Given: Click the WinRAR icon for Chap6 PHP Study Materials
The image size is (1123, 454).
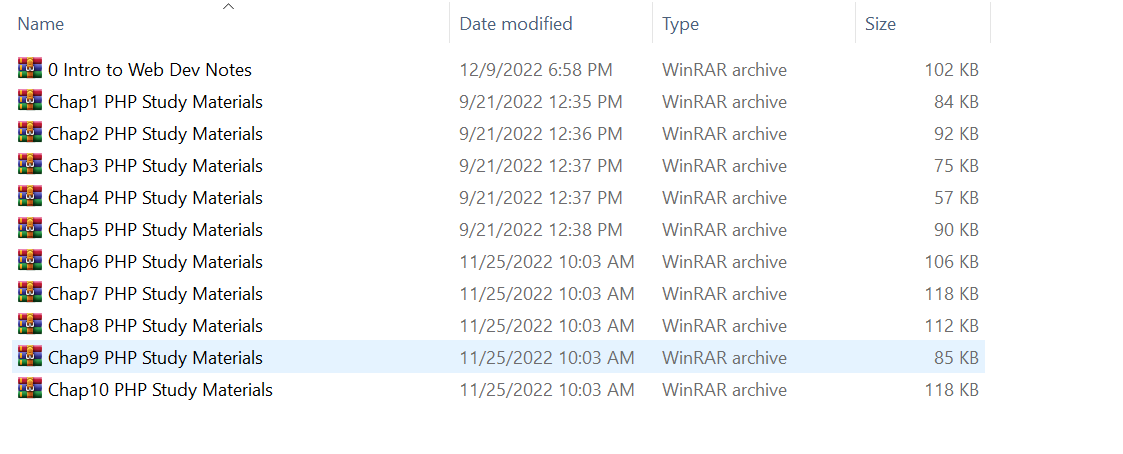Looking at the screenshot, I should click(30, 262).
